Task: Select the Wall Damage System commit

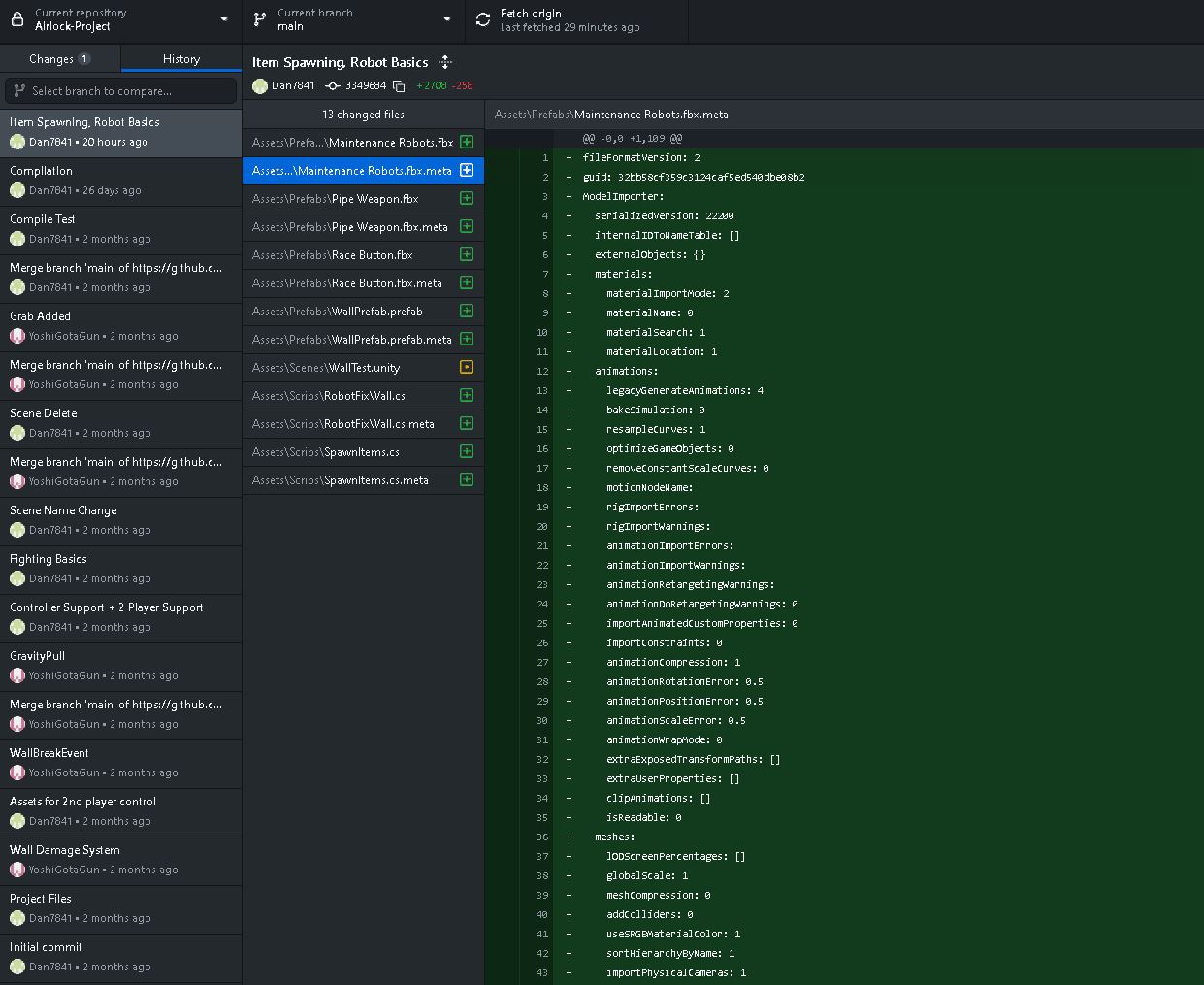Action: (x=120, y=860)
